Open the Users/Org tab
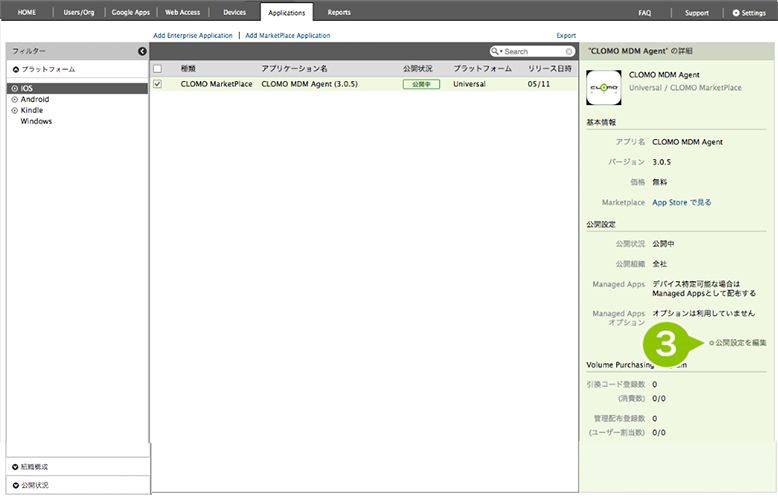 [x=79, y=12]
